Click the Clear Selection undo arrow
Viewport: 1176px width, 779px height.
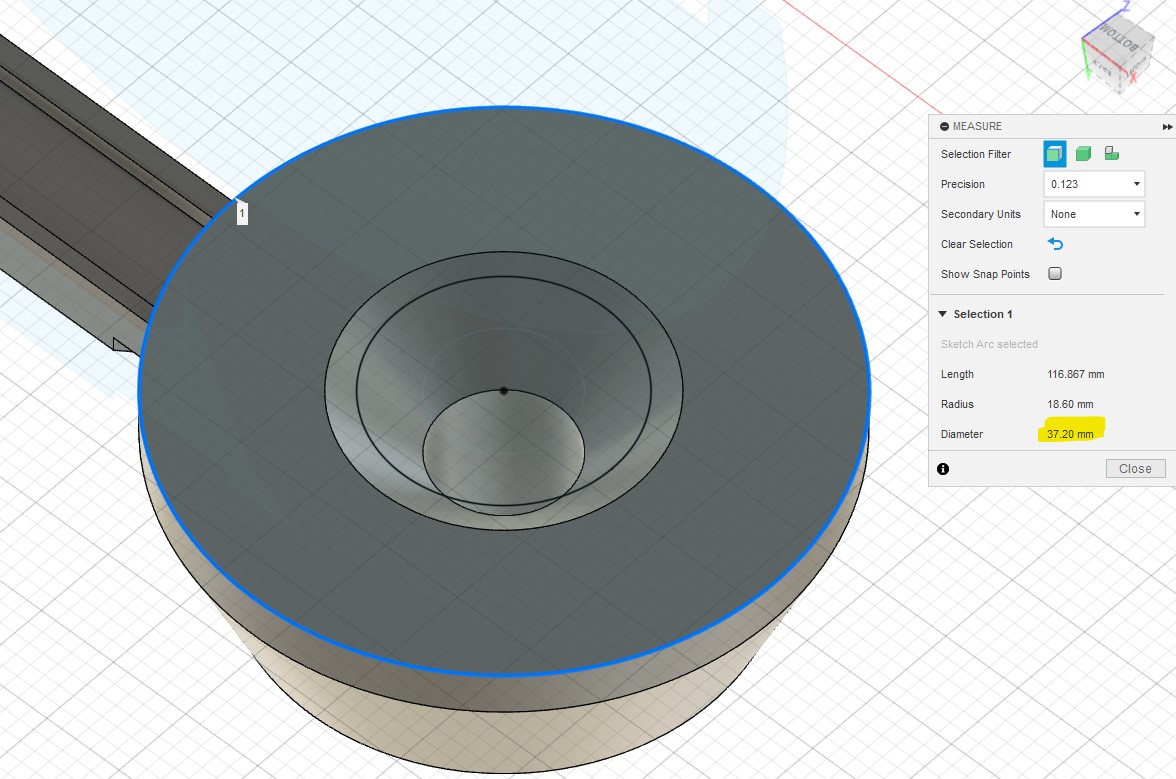tap(1055, 244)
